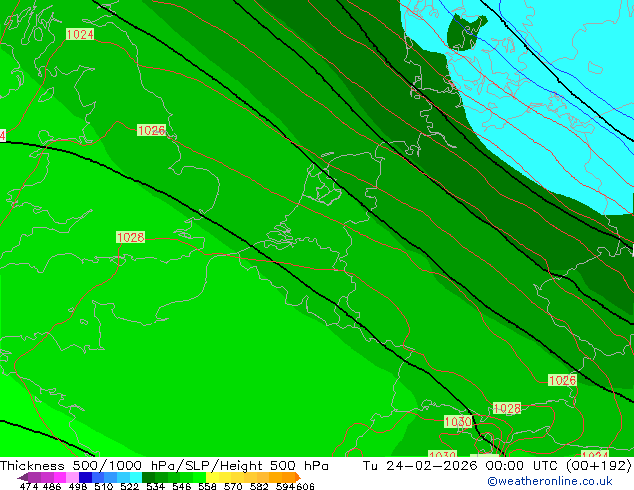Click the 1024 isobar label over Scotland

(80, 34)
